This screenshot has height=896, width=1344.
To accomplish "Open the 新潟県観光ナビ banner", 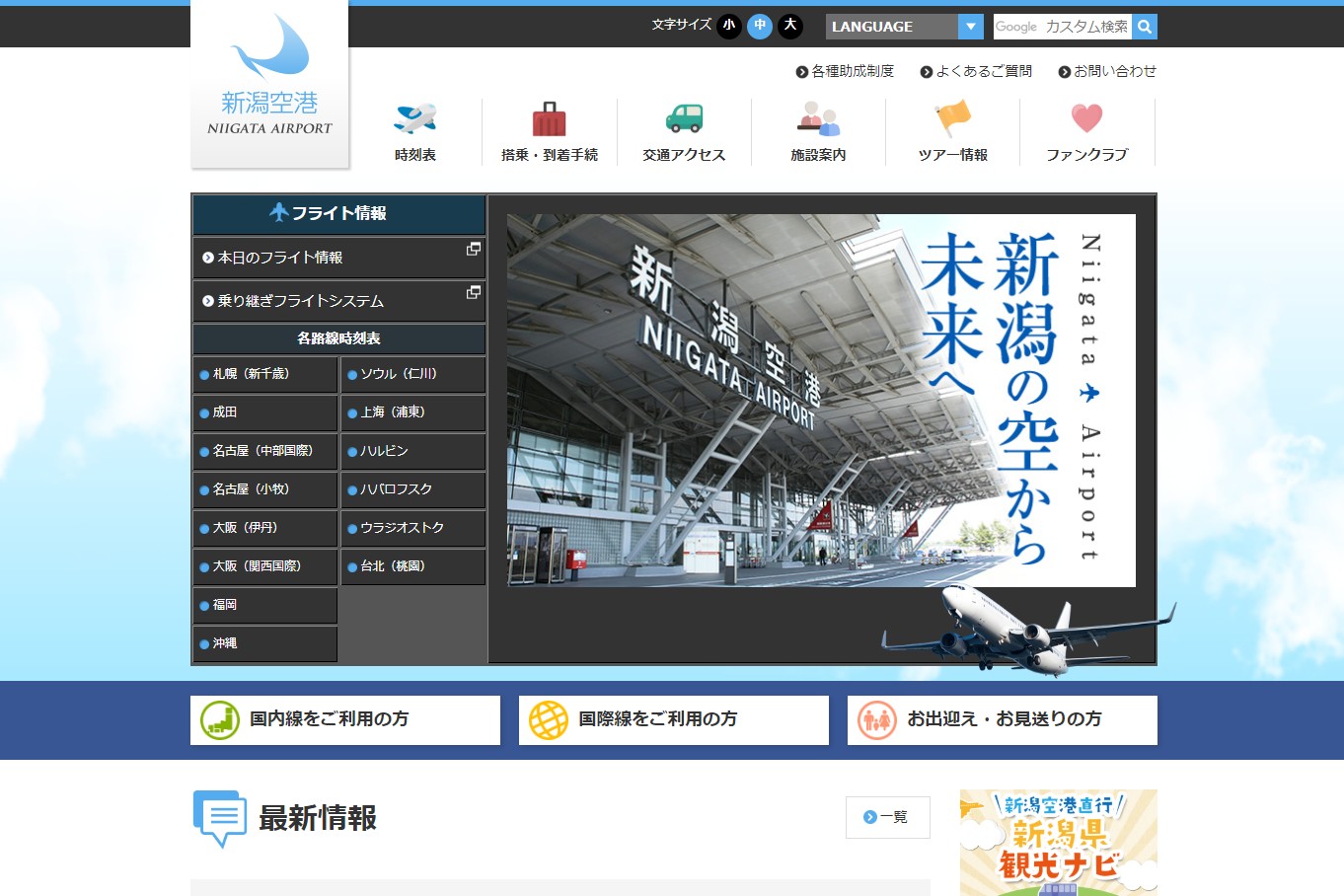I will pos(1059,843).
